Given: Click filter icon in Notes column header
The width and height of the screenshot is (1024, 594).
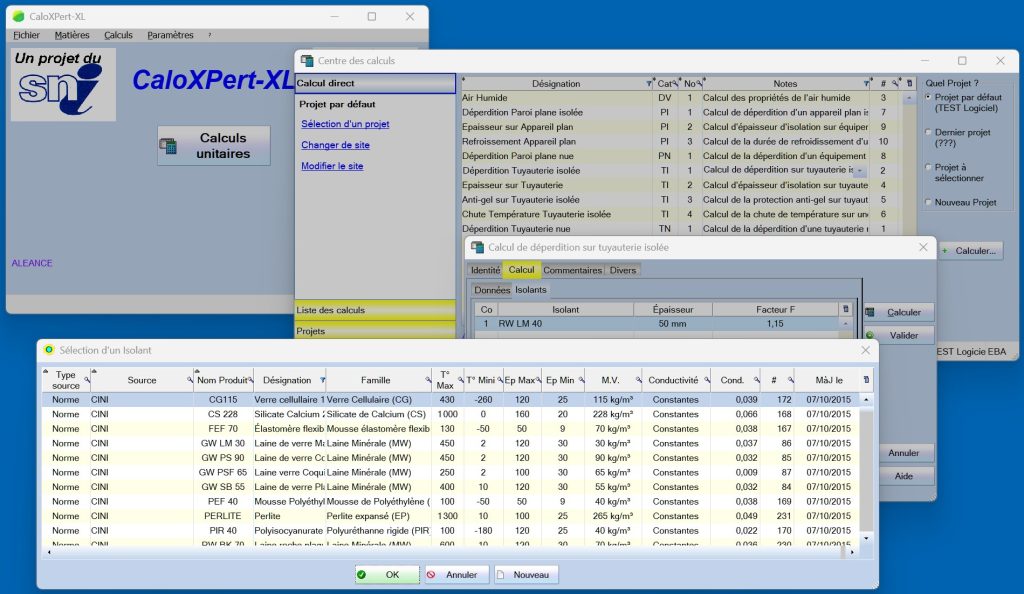Looking at the screenshot, I should point(866,84).
